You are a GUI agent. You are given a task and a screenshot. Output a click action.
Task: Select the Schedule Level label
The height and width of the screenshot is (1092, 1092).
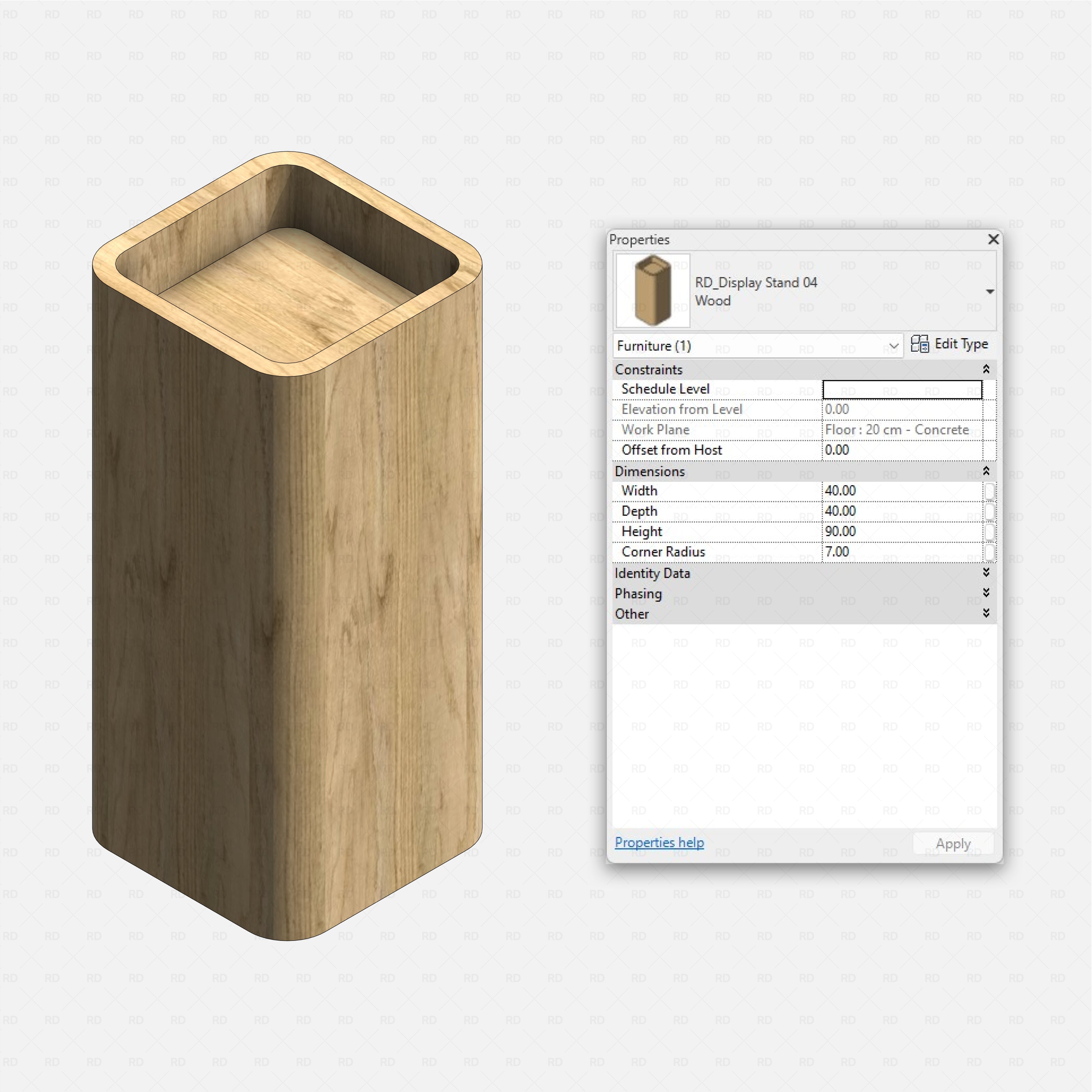pos(665,389)
